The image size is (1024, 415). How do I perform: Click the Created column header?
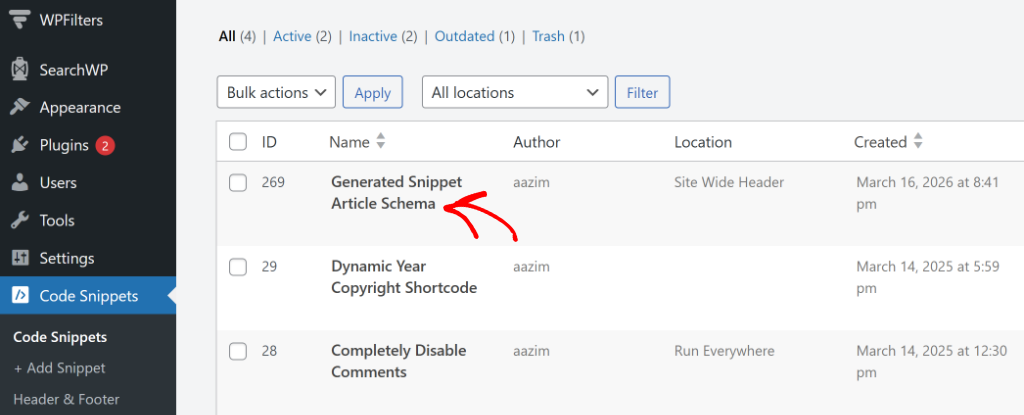coord(880,142)
